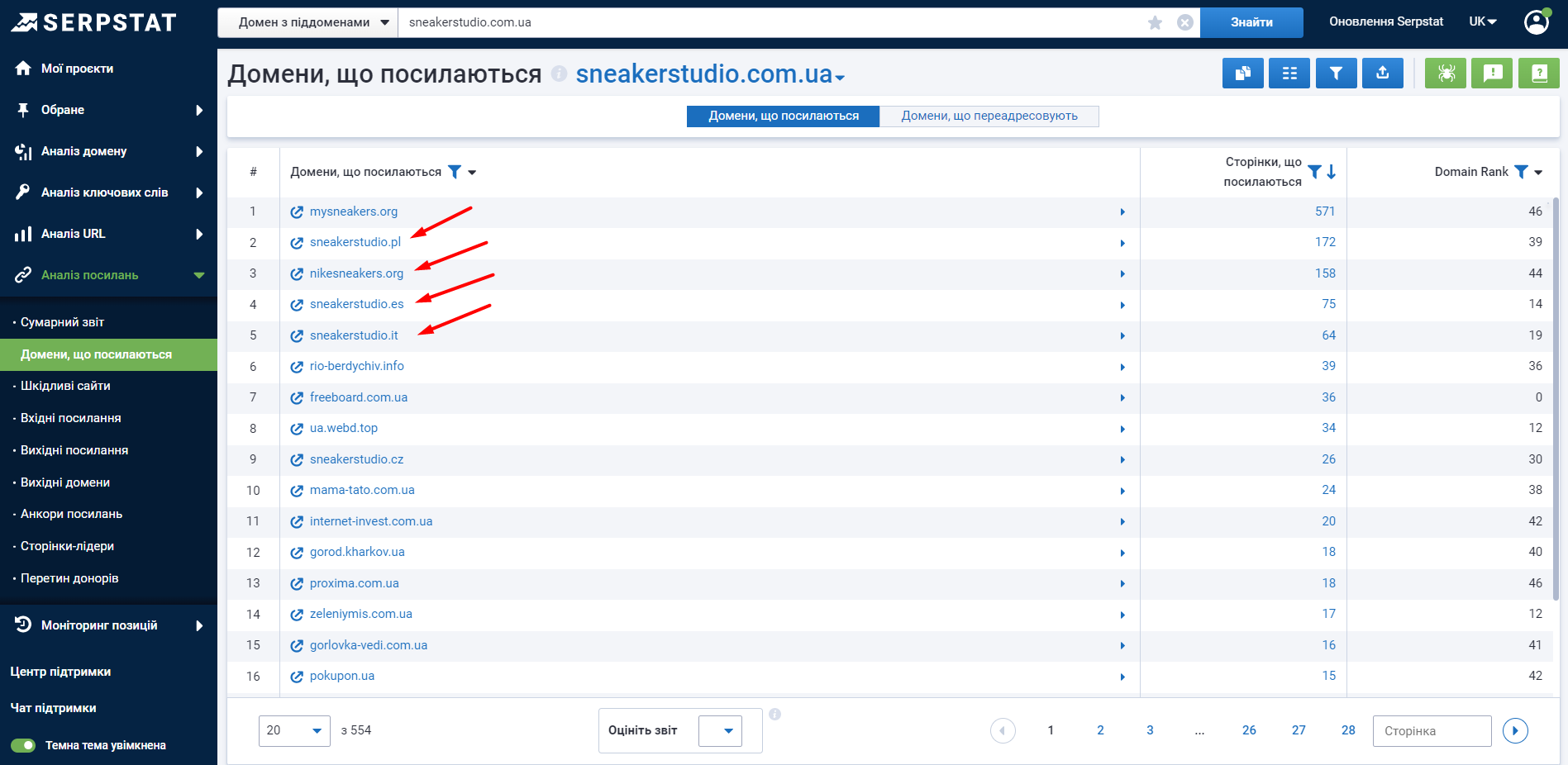Click the export upload icon button
This screenshot has width=1568, height=765.
pos(1382,74)
